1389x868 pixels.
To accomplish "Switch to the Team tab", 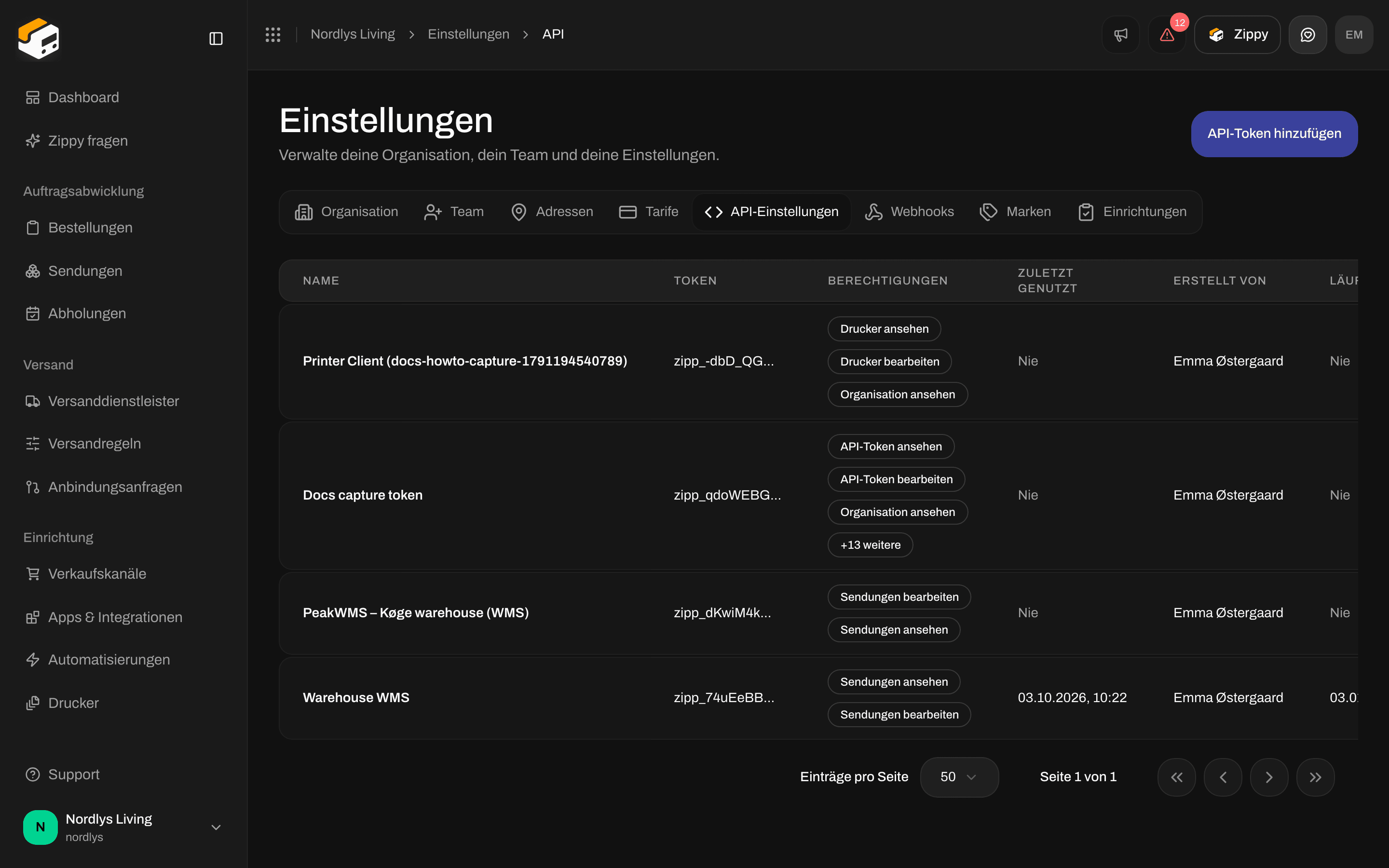I will pos(453,212).
